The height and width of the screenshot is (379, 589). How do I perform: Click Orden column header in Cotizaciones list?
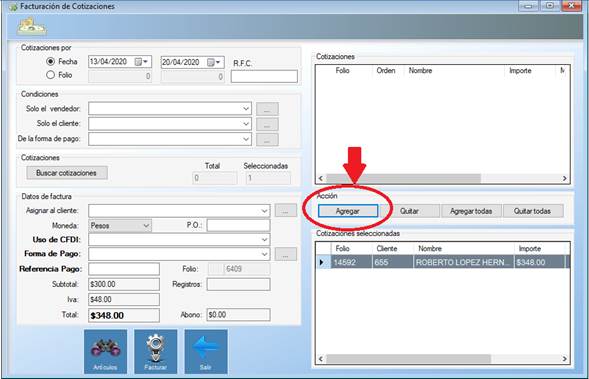(386, 71)
